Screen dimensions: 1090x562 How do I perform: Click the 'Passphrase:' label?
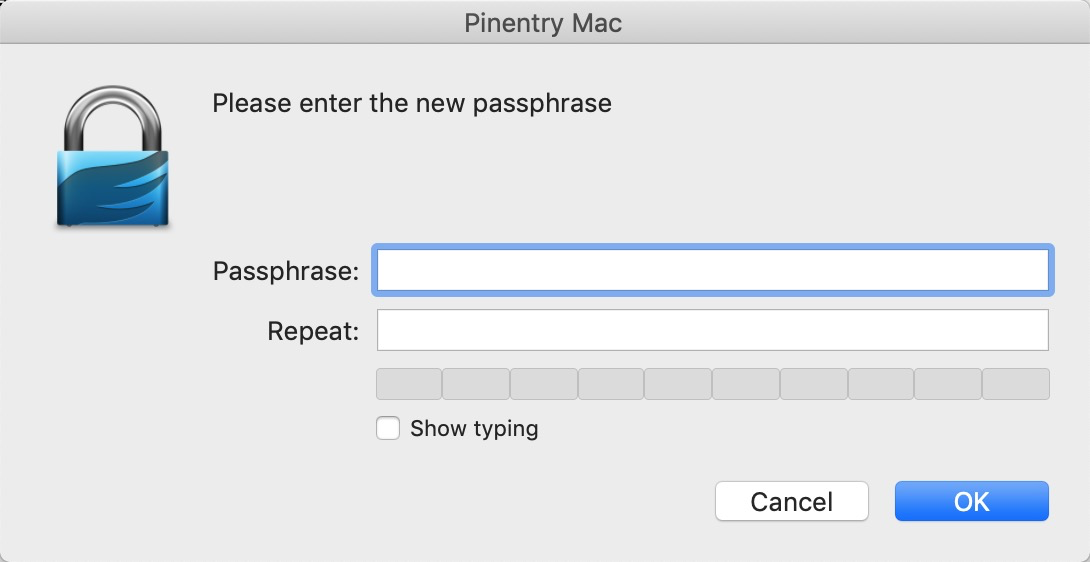click(x=285, y=271)
